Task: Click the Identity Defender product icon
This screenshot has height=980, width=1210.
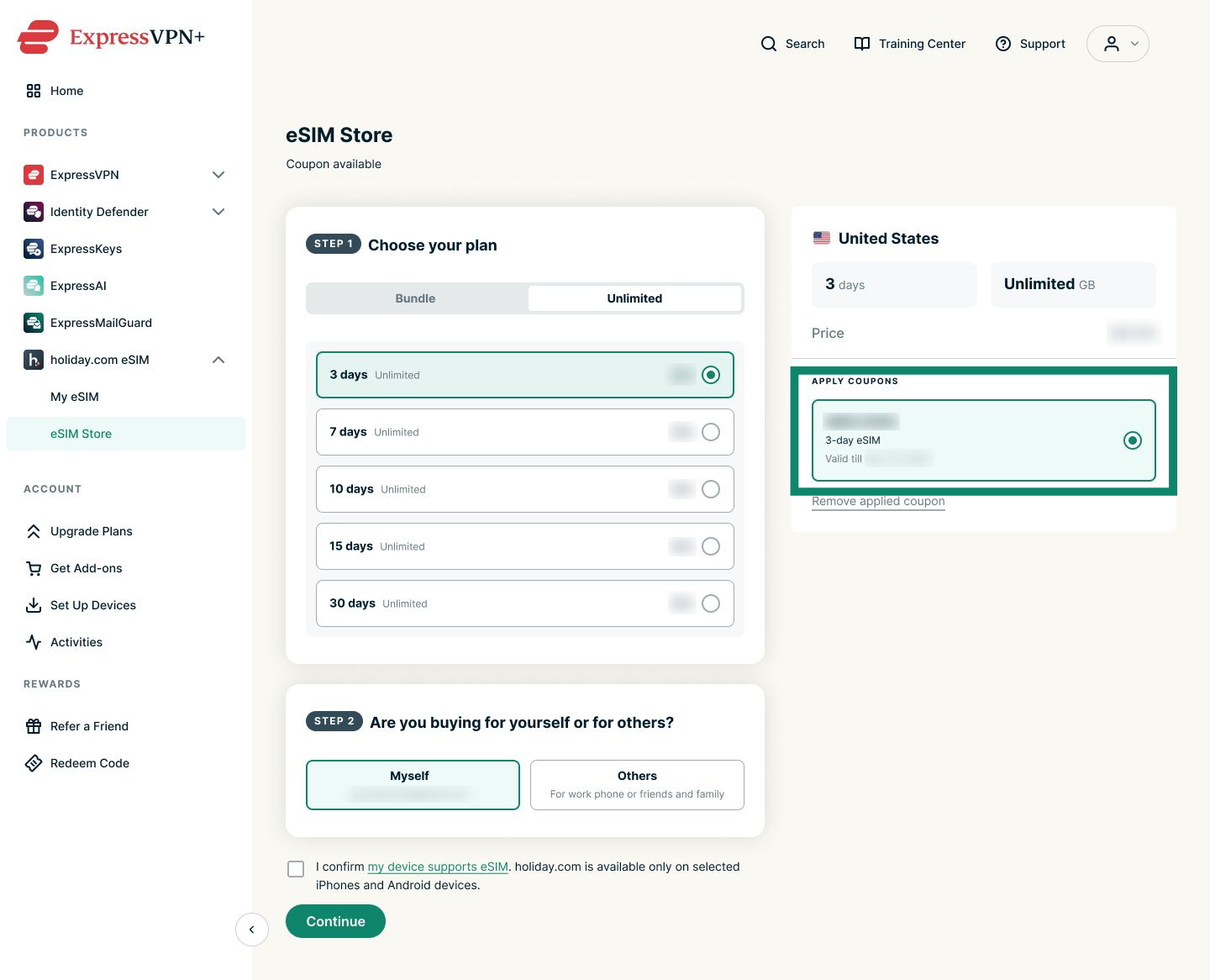Action: (34, 212)
